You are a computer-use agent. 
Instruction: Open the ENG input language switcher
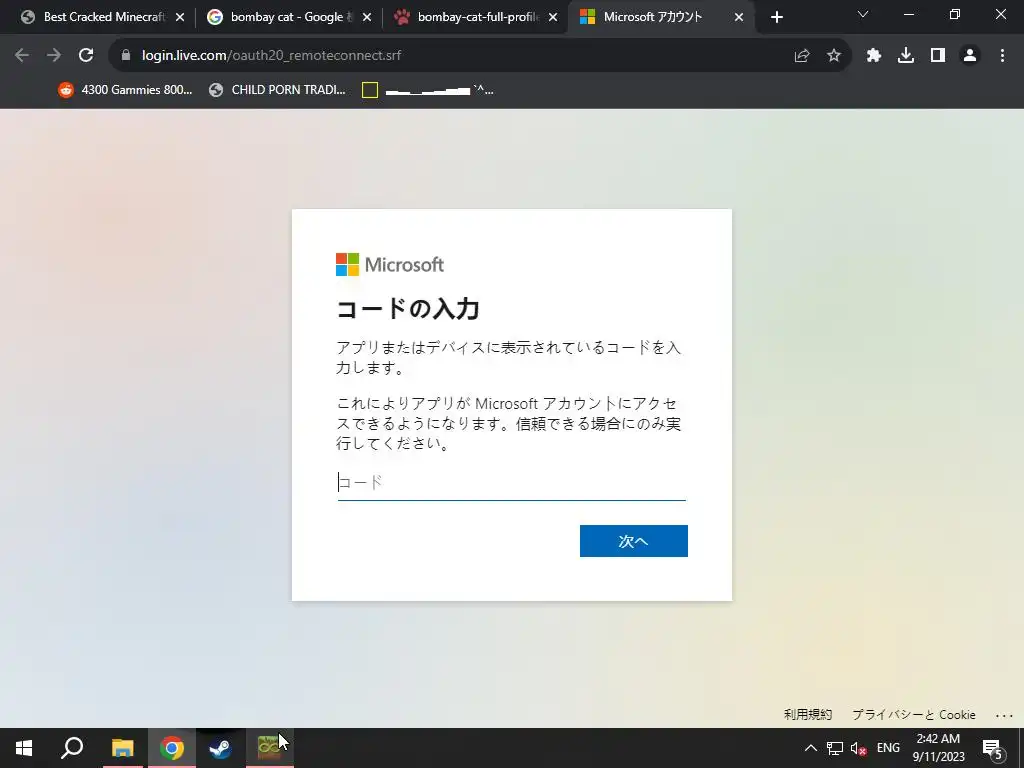pyautogui.click(x=888, y=748)
